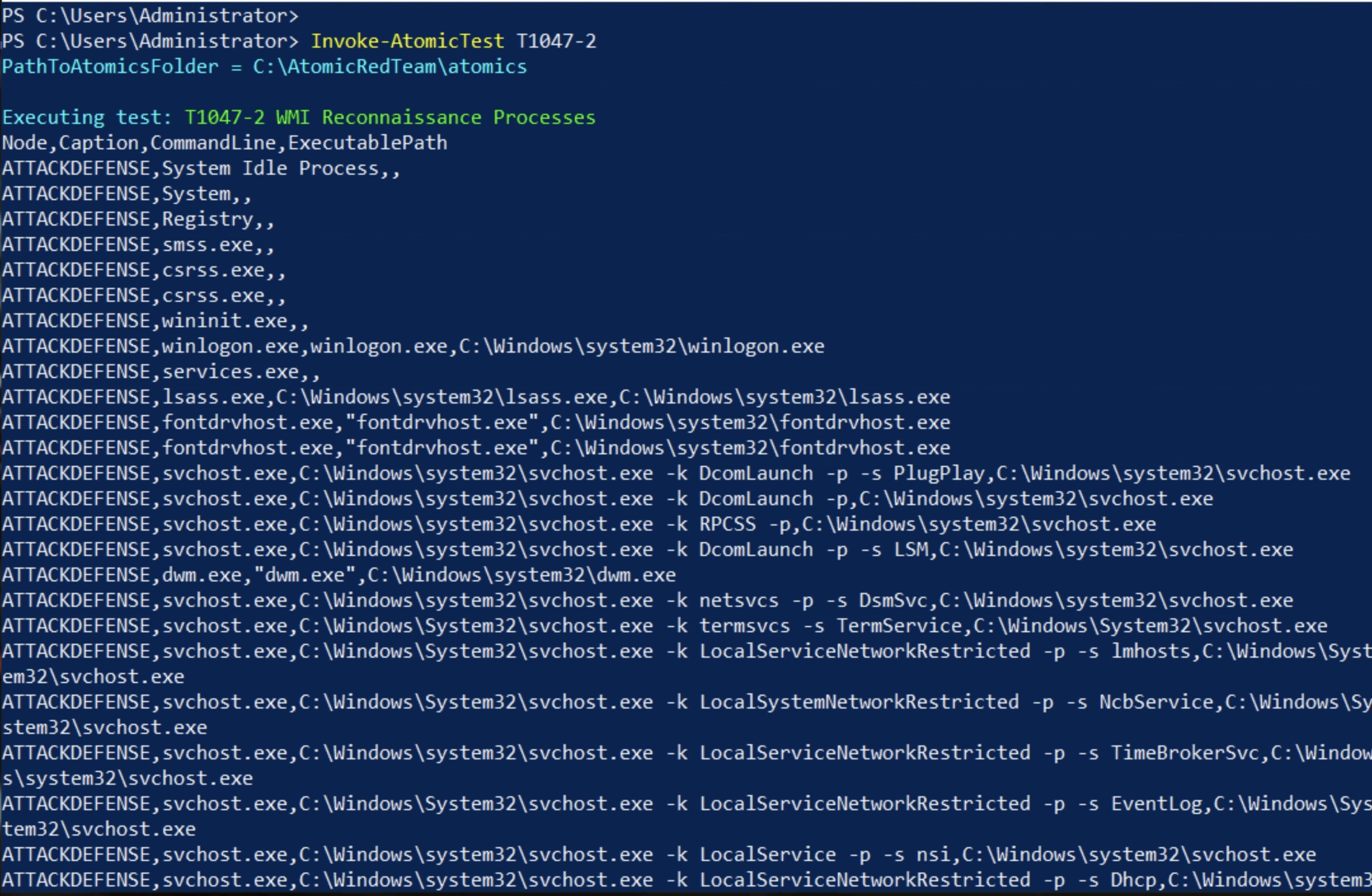
Task: Click the dwm.exe process line
Action: 339,575
